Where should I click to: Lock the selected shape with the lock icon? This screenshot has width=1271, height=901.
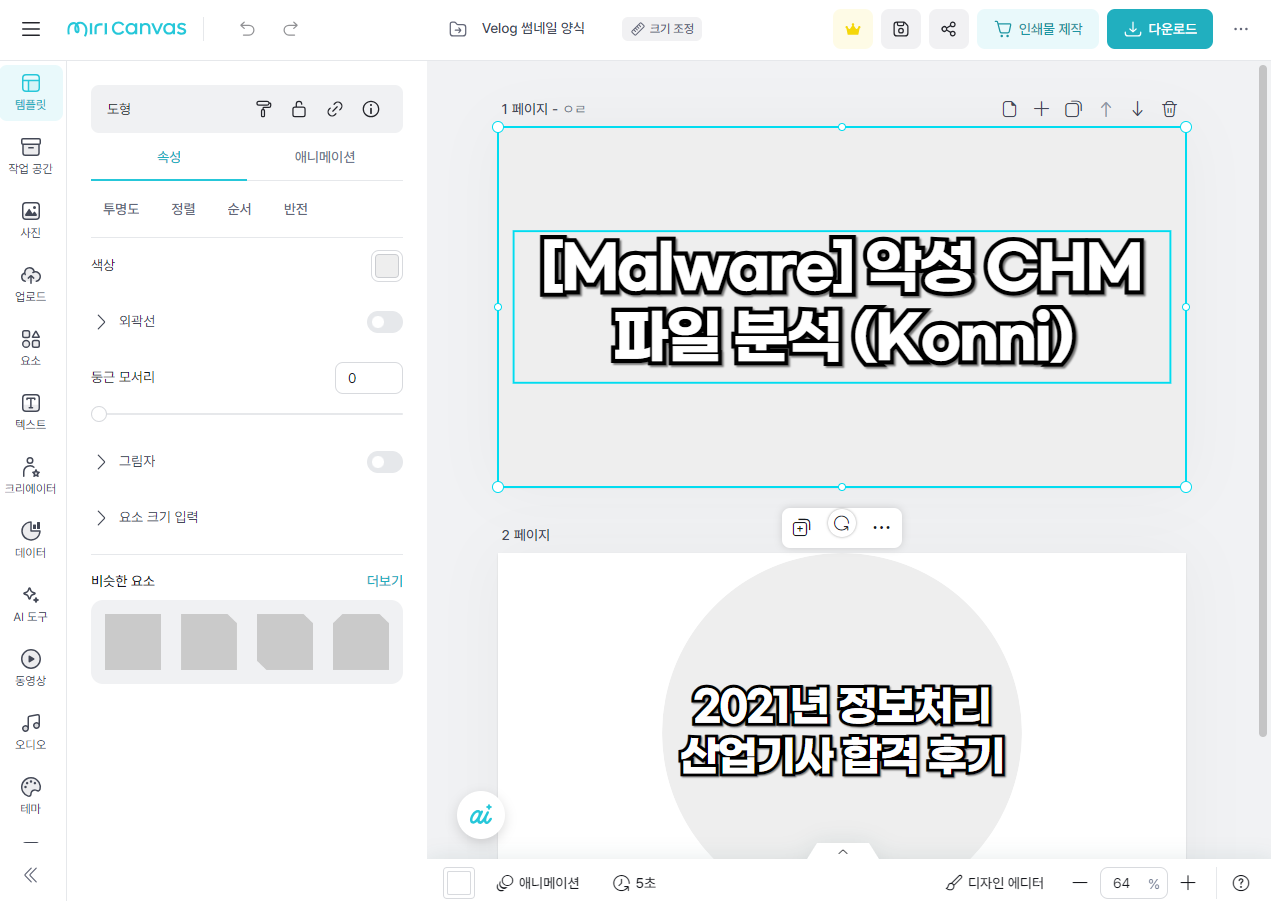tap(299, 108)
